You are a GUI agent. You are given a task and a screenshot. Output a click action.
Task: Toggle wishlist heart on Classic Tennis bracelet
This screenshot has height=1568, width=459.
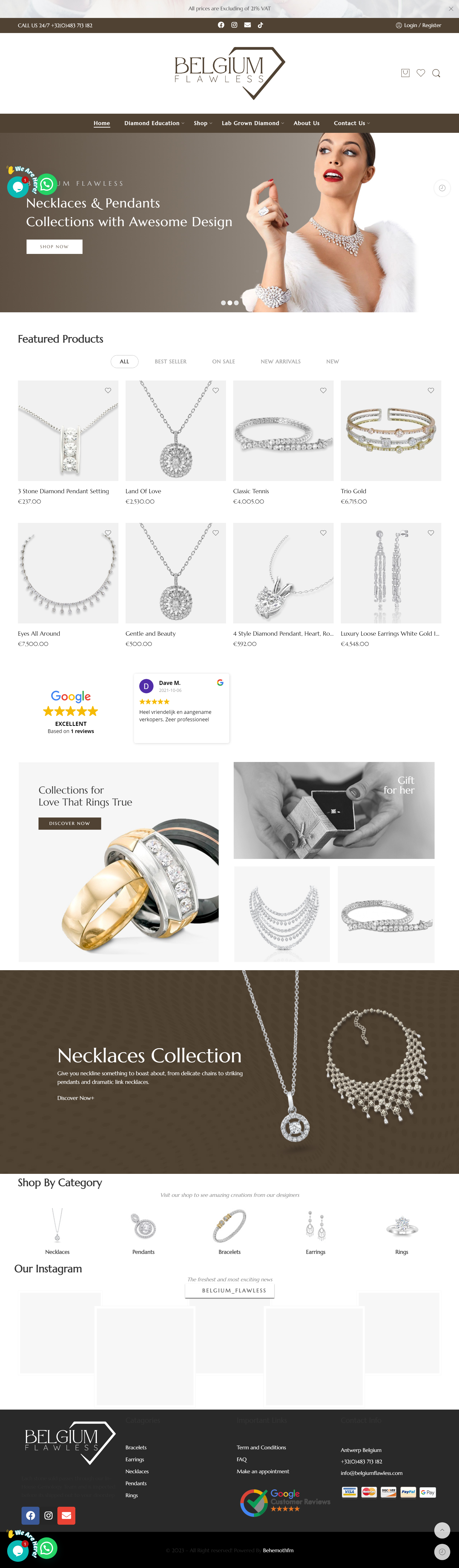click(323, 390)
